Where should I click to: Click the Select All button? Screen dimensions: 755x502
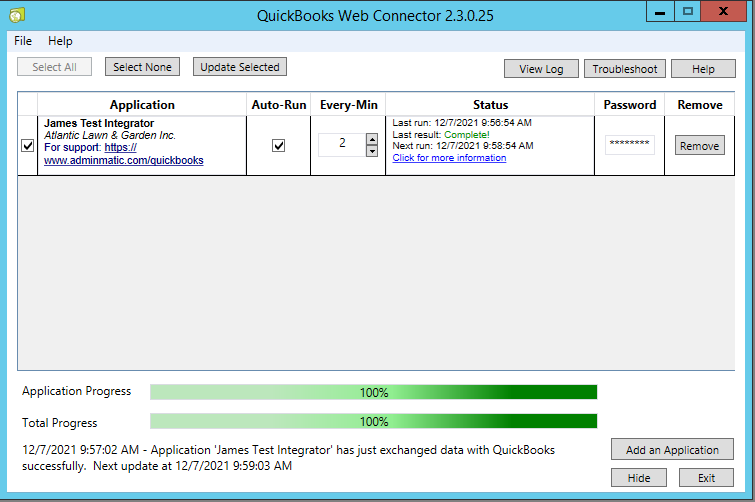point(54,67)
